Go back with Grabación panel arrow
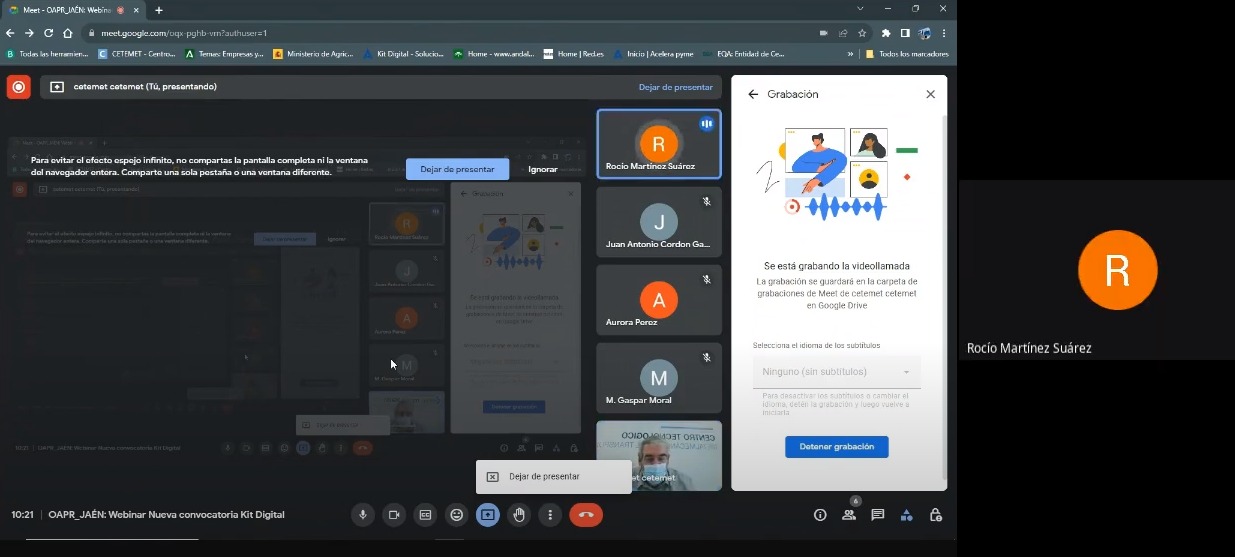 pos(753,94)
